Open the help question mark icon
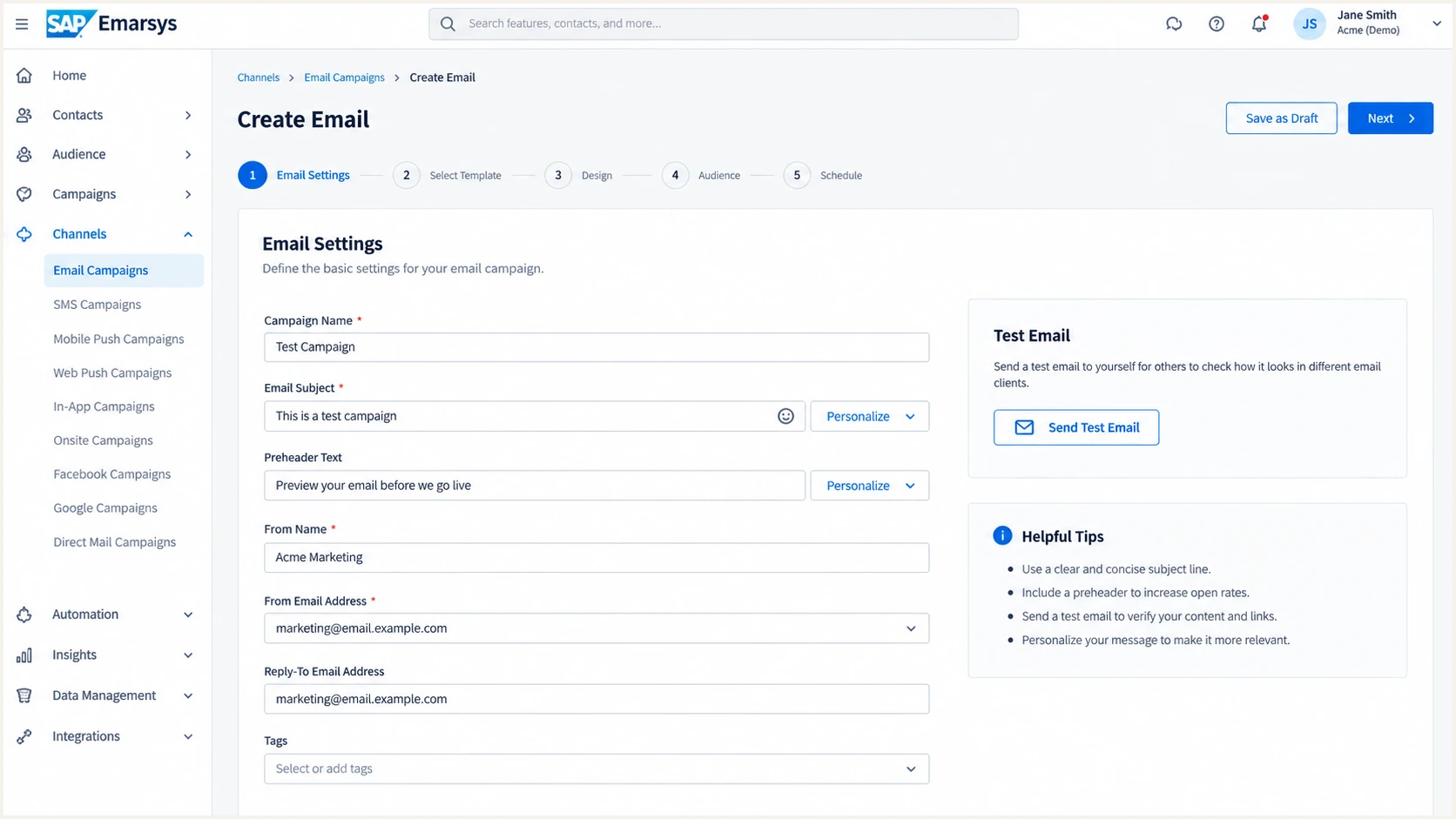This screenshot has width=1456, height=819. pos(1217,24)
